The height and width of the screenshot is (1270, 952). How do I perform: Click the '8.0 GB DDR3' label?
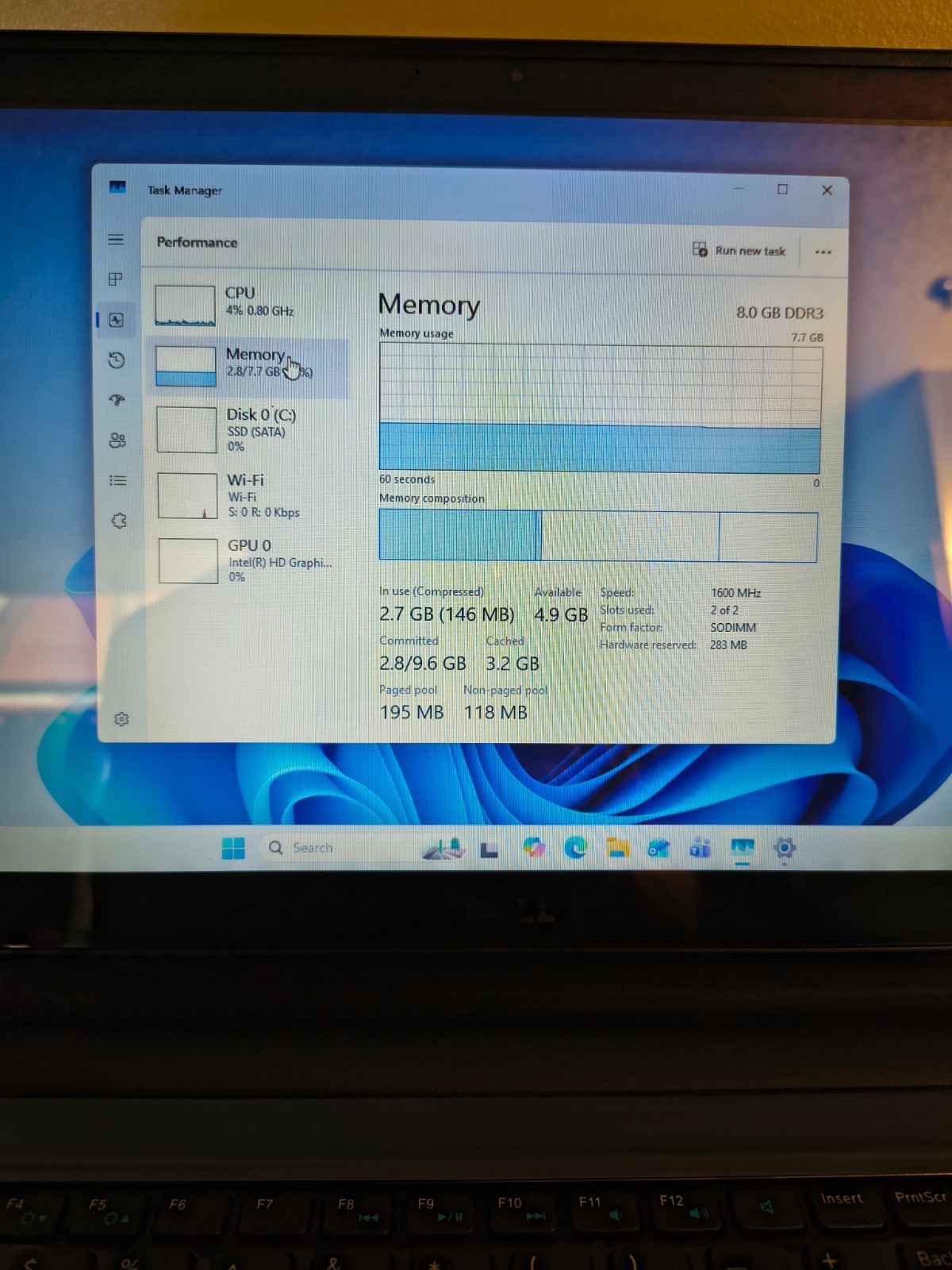pos(780,313)
